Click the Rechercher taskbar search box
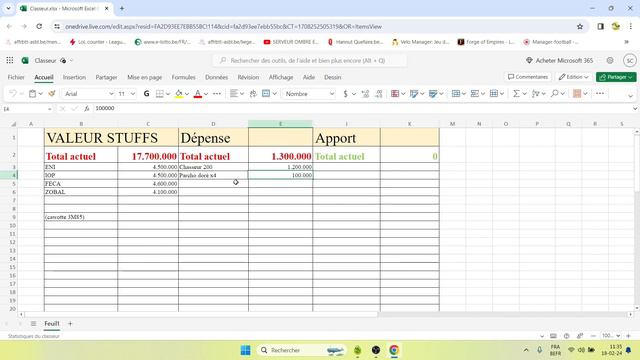Image resolution: width=640 pixels, height=360 pixels. (302, 350)
